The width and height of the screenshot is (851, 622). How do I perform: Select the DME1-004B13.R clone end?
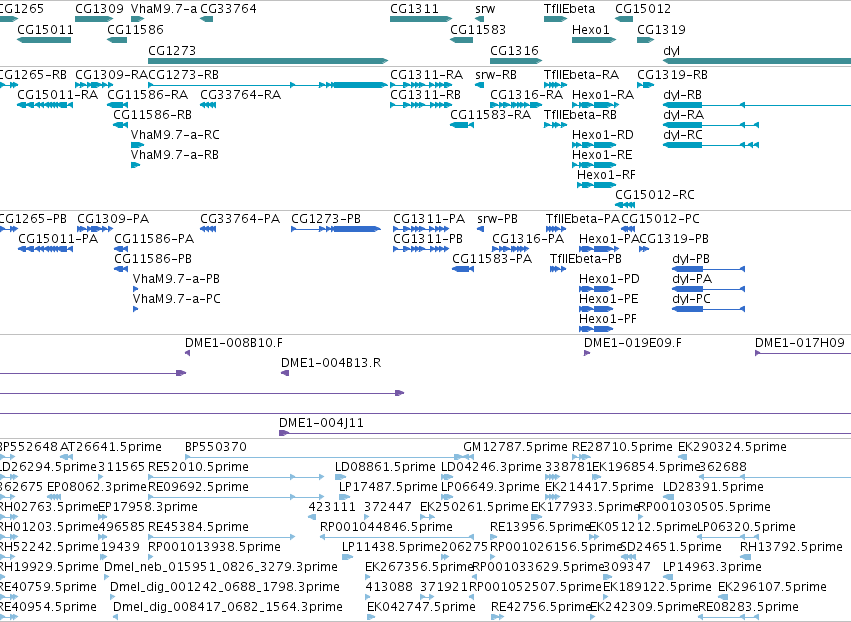coord(285,373)
